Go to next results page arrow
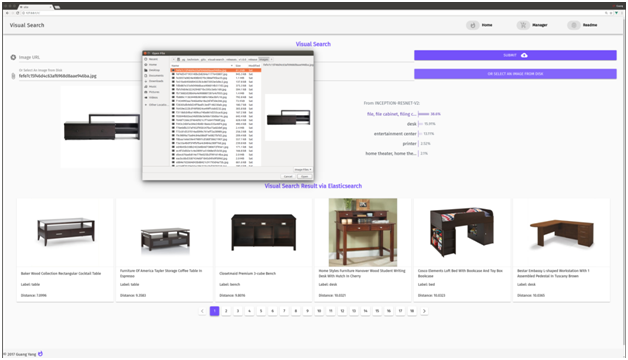The width and height of the screenshot is (628, 360). pyautogui.click(x=424, y=311)
